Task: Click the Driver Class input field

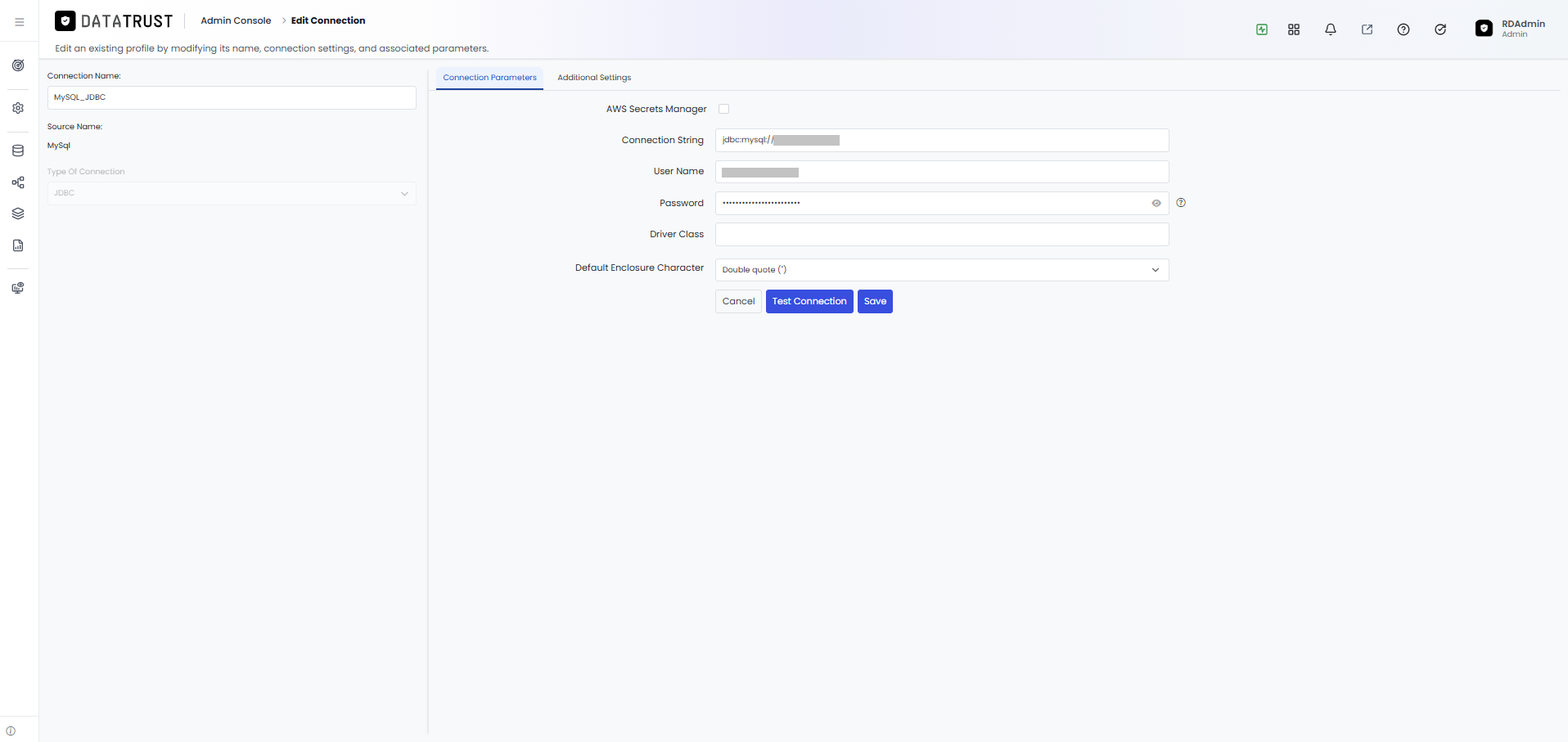Action: click(x=942, y=235)
